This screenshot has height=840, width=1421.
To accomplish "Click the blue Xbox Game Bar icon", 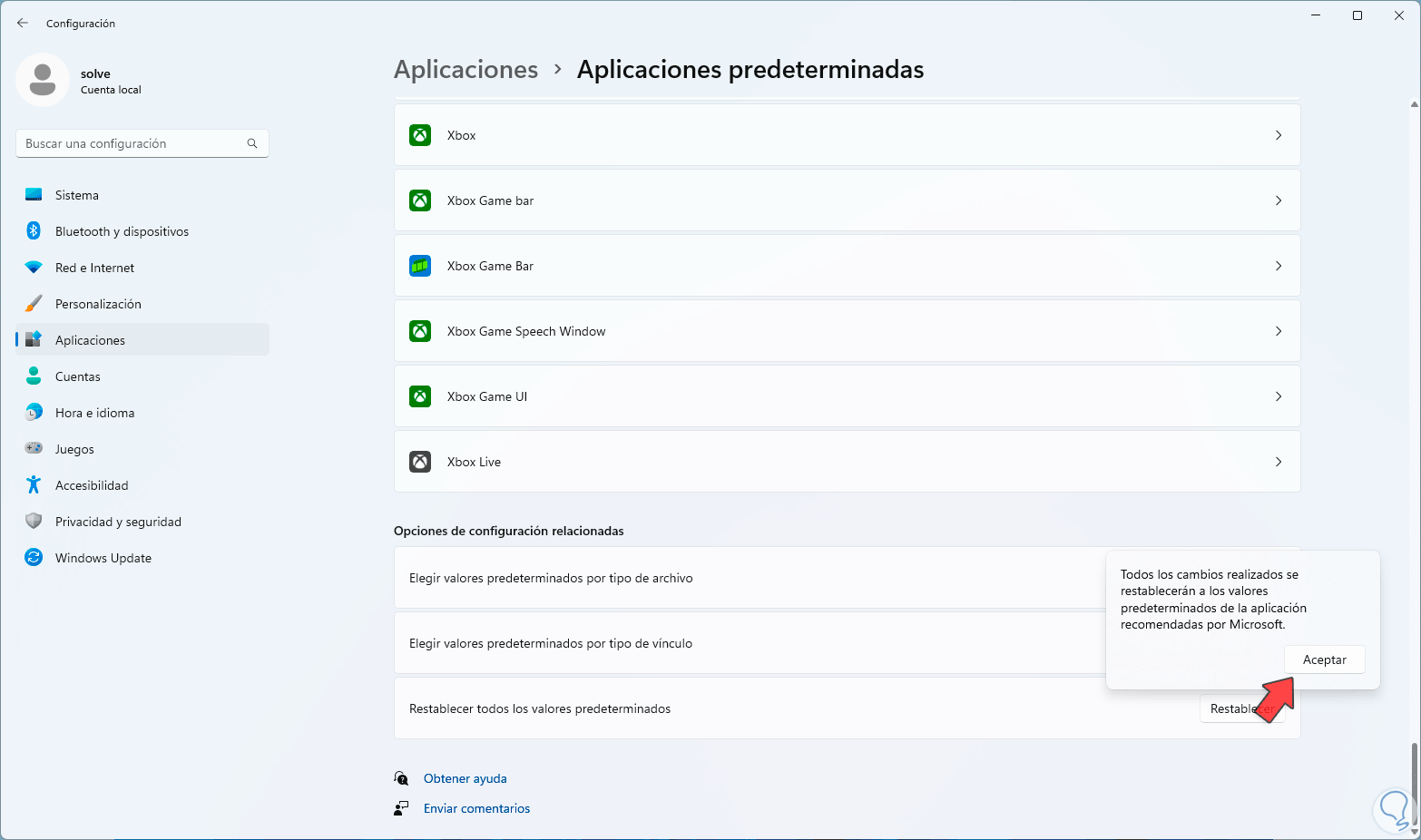I will (420, 266).
